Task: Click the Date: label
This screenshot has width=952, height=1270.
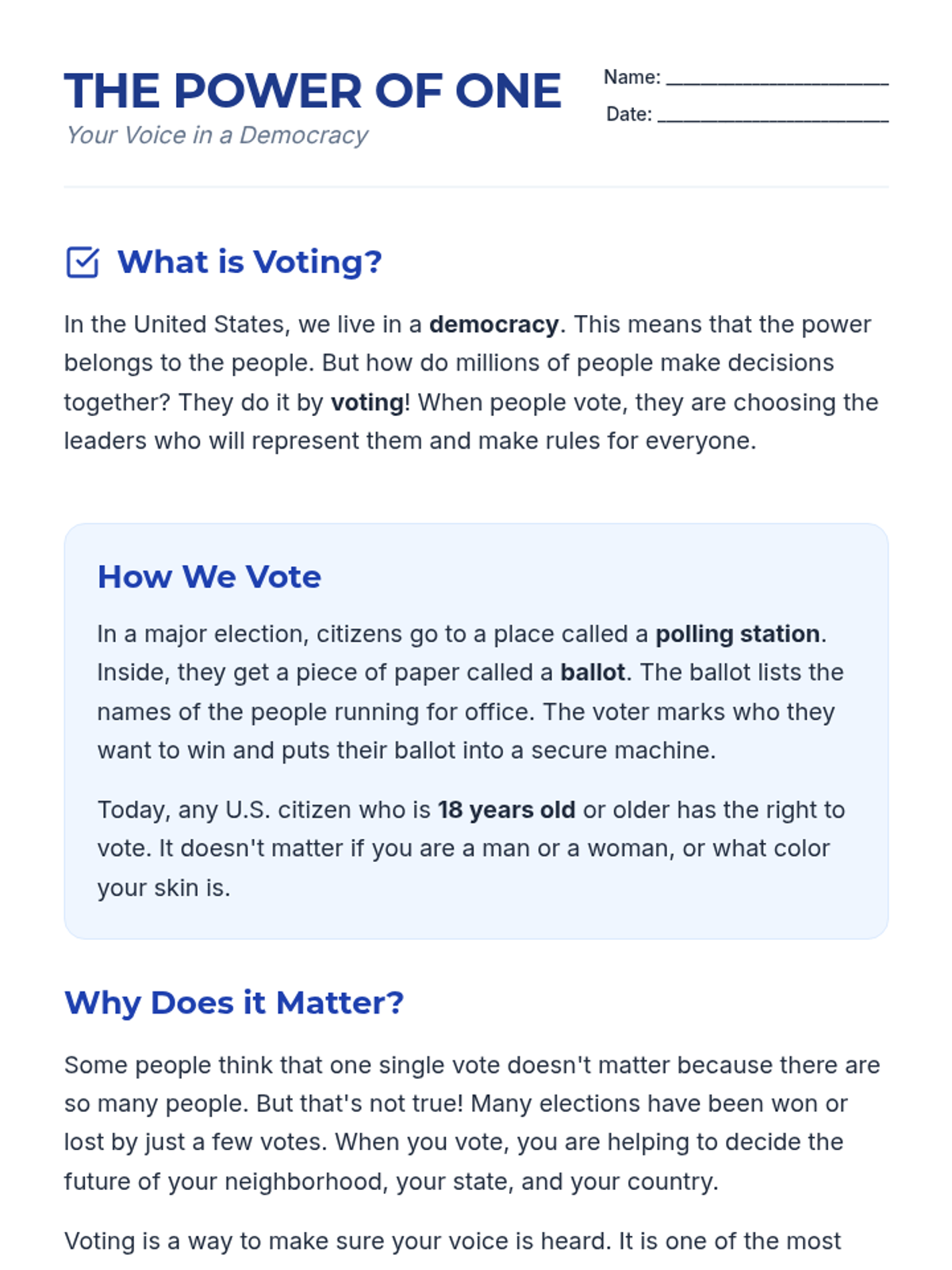Action: (628, 115)
